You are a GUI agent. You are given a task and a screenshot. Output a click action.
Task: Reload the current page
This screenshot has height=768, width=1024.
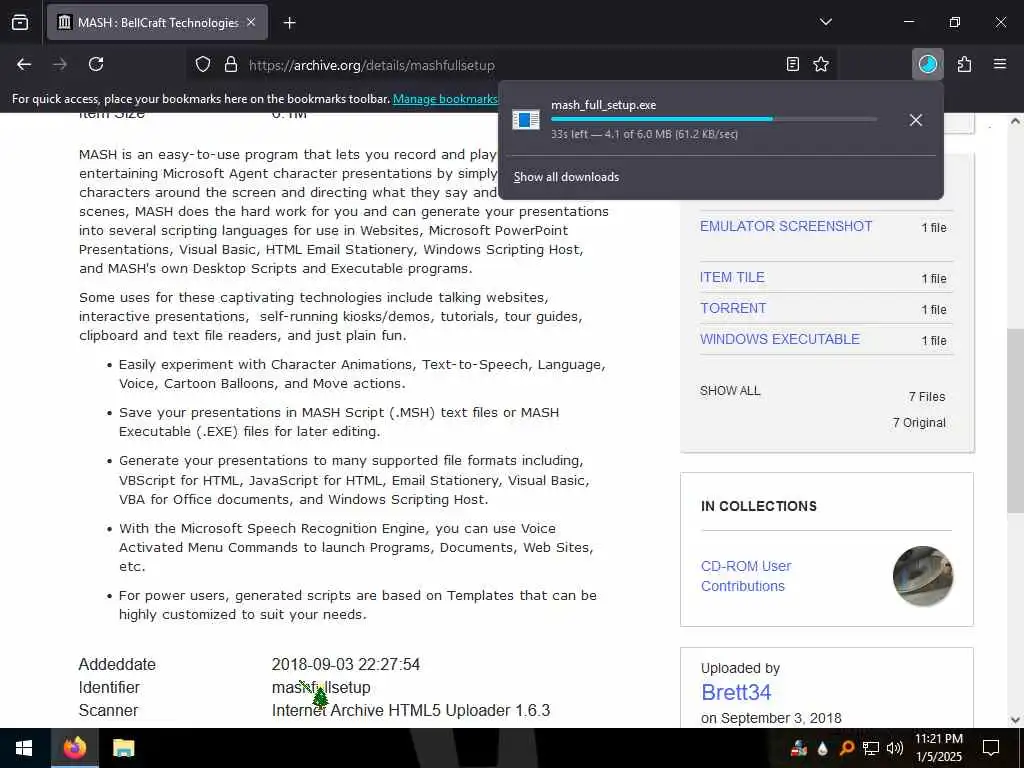[96, 64]
